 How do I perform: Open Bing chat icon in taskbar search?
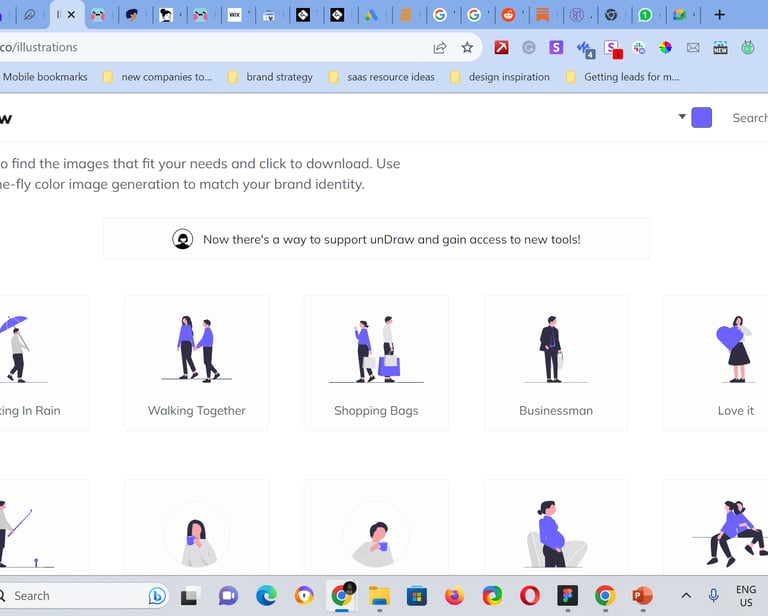(x=157, y=596)
